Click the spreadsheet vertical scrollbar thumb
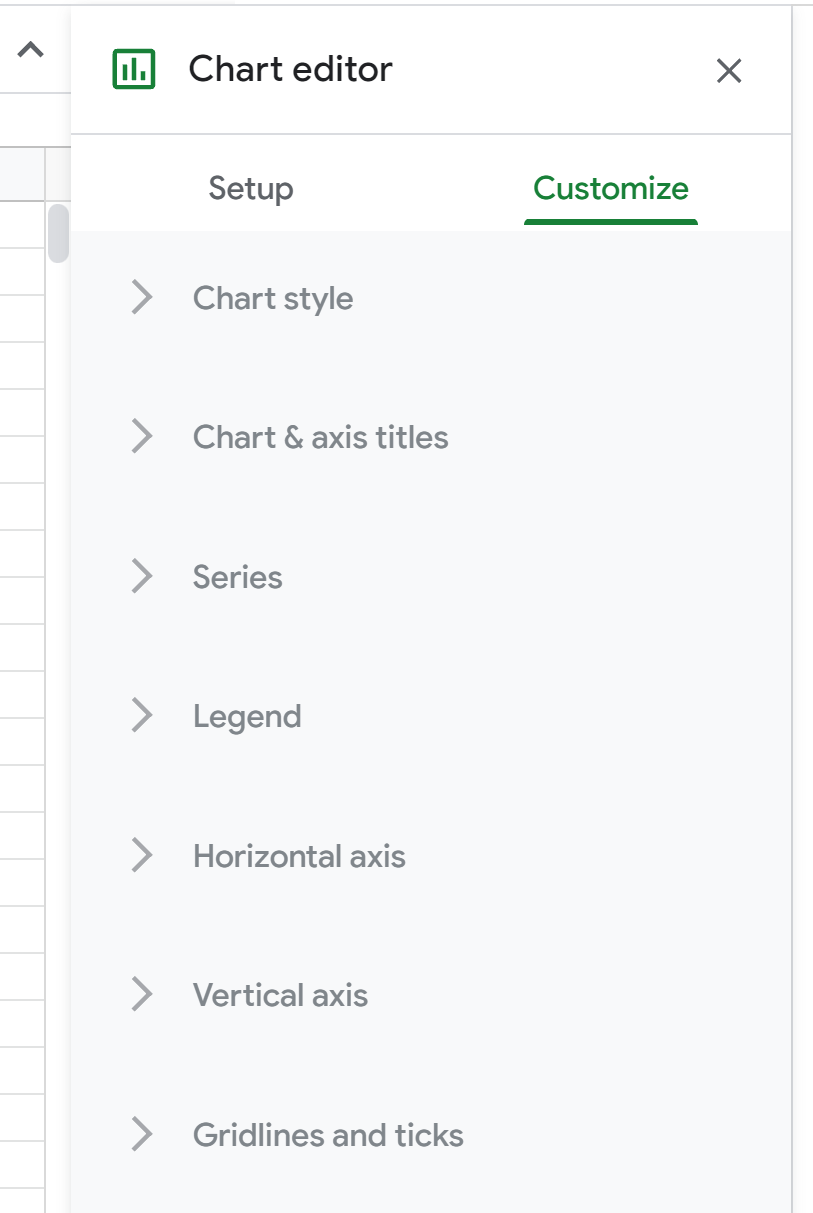This screenshot has width=813, height=1213. (x=58, y=233)
